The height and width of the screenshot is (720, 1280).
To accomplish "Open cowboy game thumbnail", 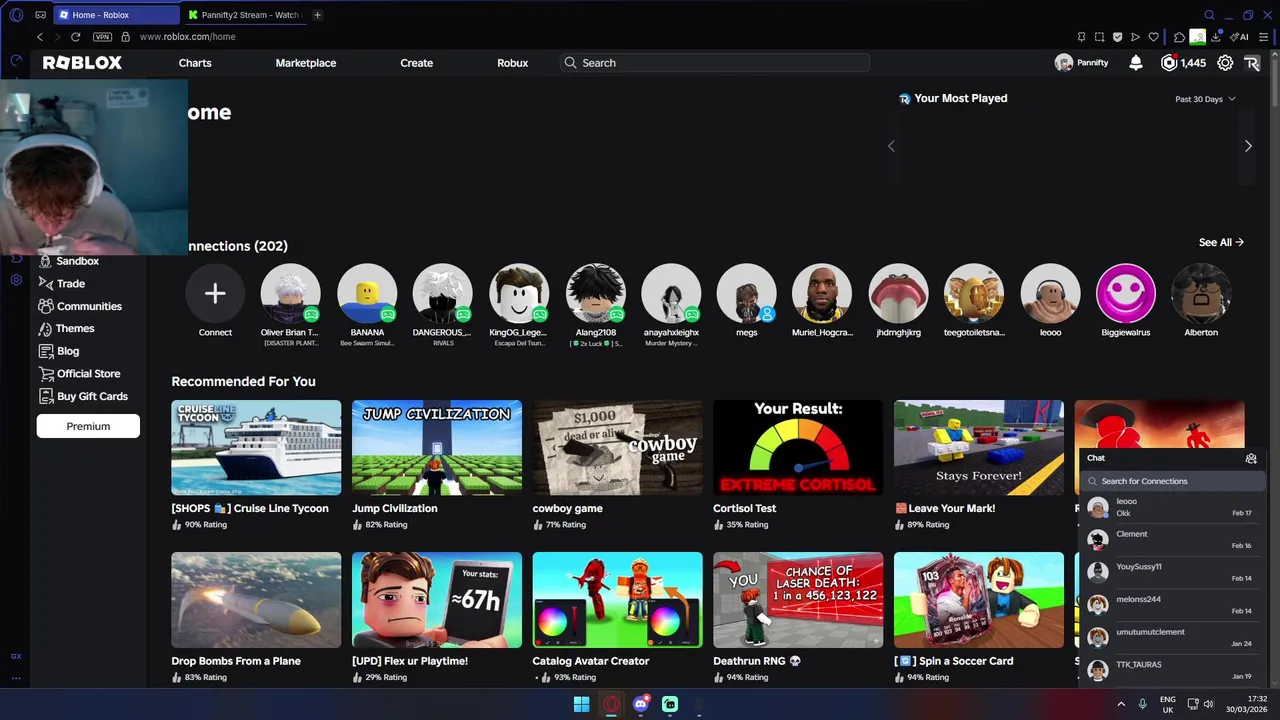I will 617,447.
